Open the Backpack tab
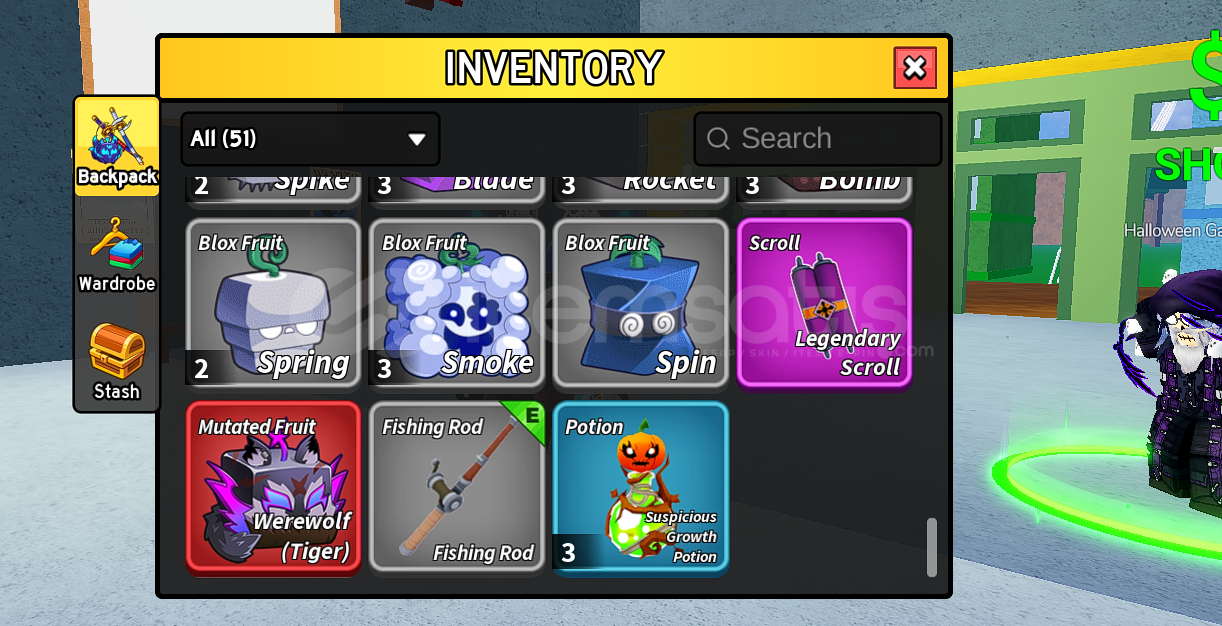1222x626 pixels. tap(117, 147)
